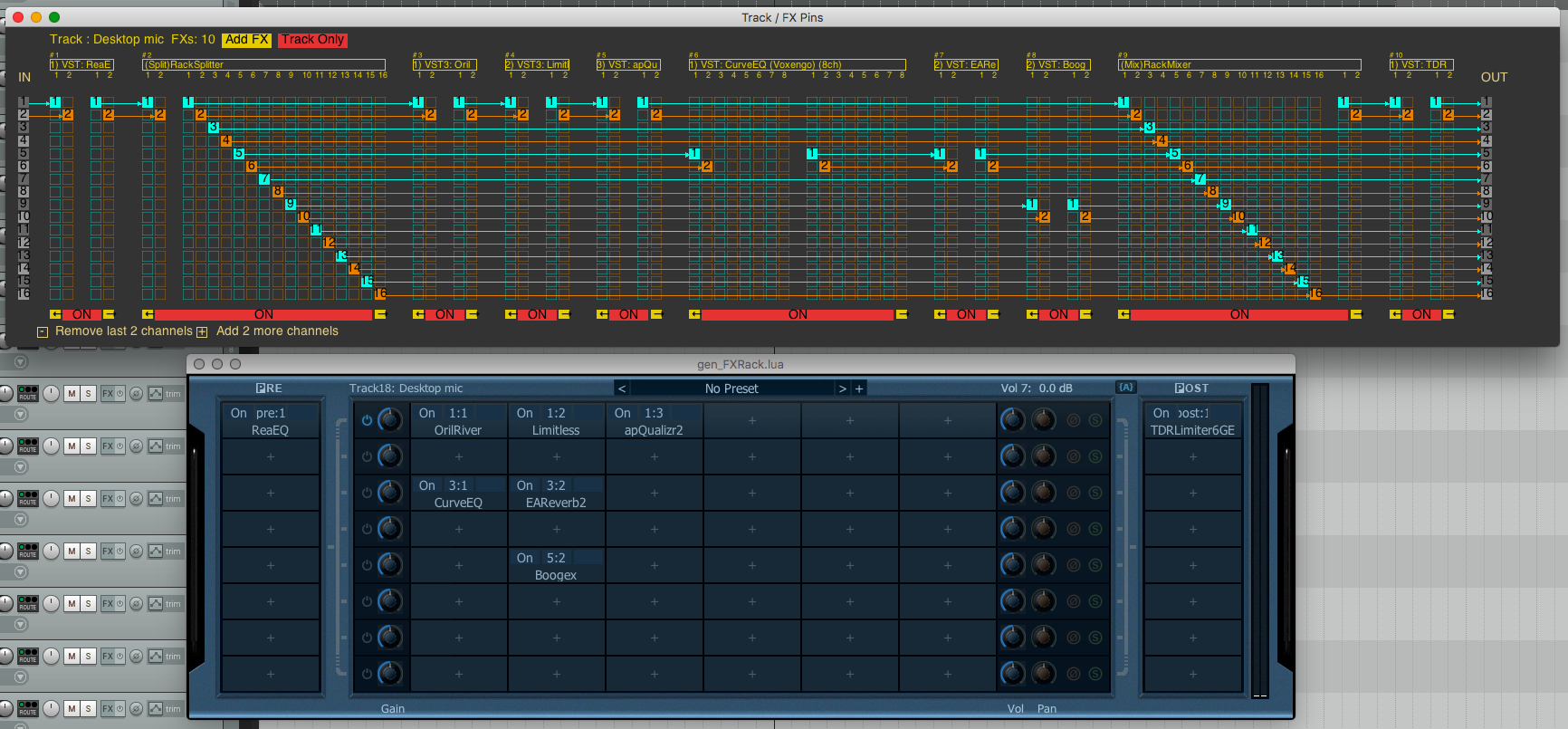Viewport: 1568px width, 729px height.
Task: Open the No Preset dropdown
Action: pyautogui.click(x=731, y=388)
